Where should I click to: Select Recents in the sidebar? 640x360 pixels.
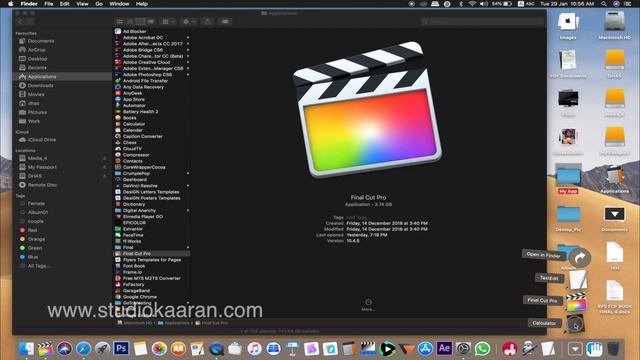pyautogui.click(x=37, y=68)
